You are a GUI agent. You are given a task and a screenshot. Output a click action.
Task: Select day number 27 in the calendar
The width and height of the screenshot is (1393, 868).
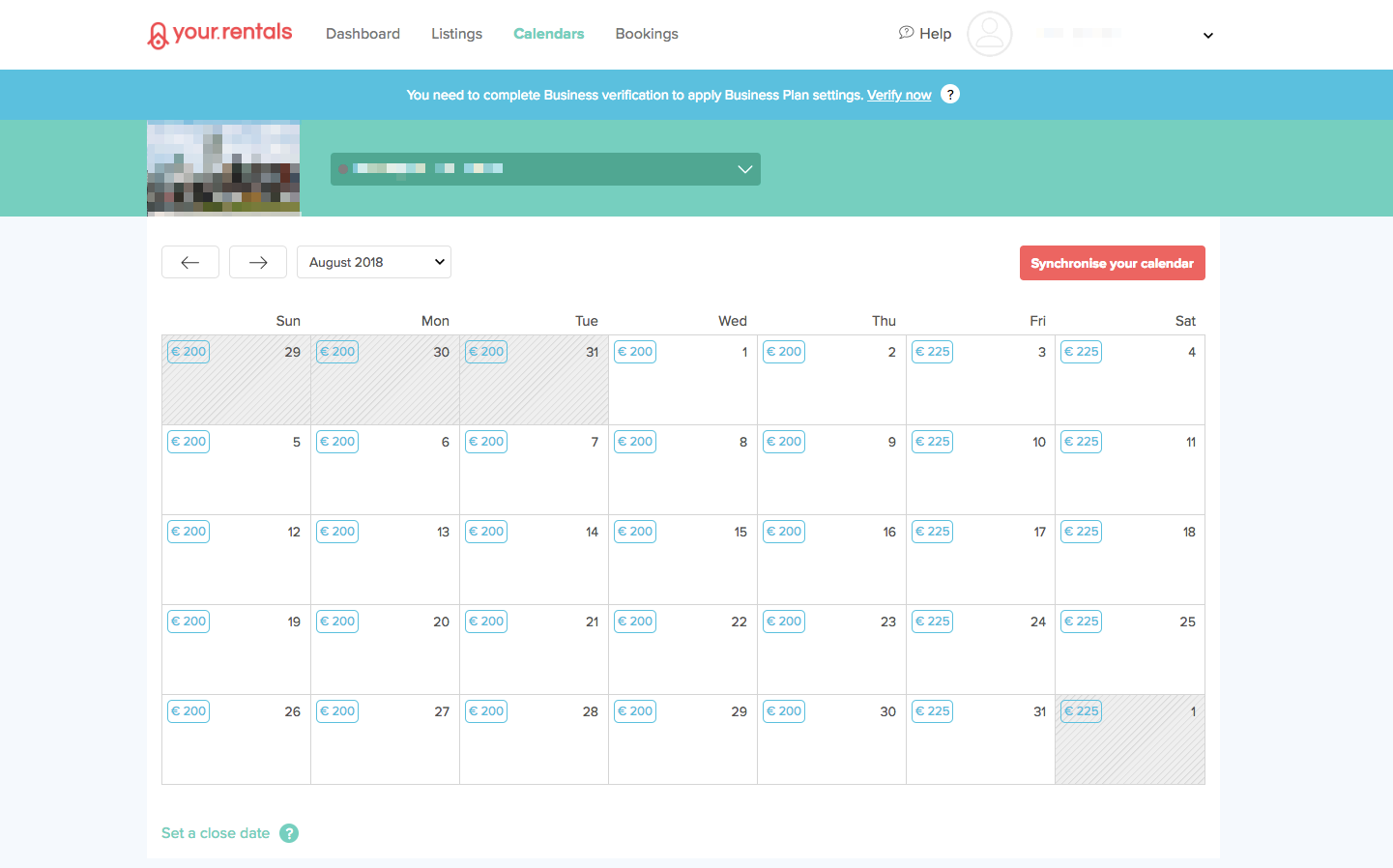click(442, 711)
